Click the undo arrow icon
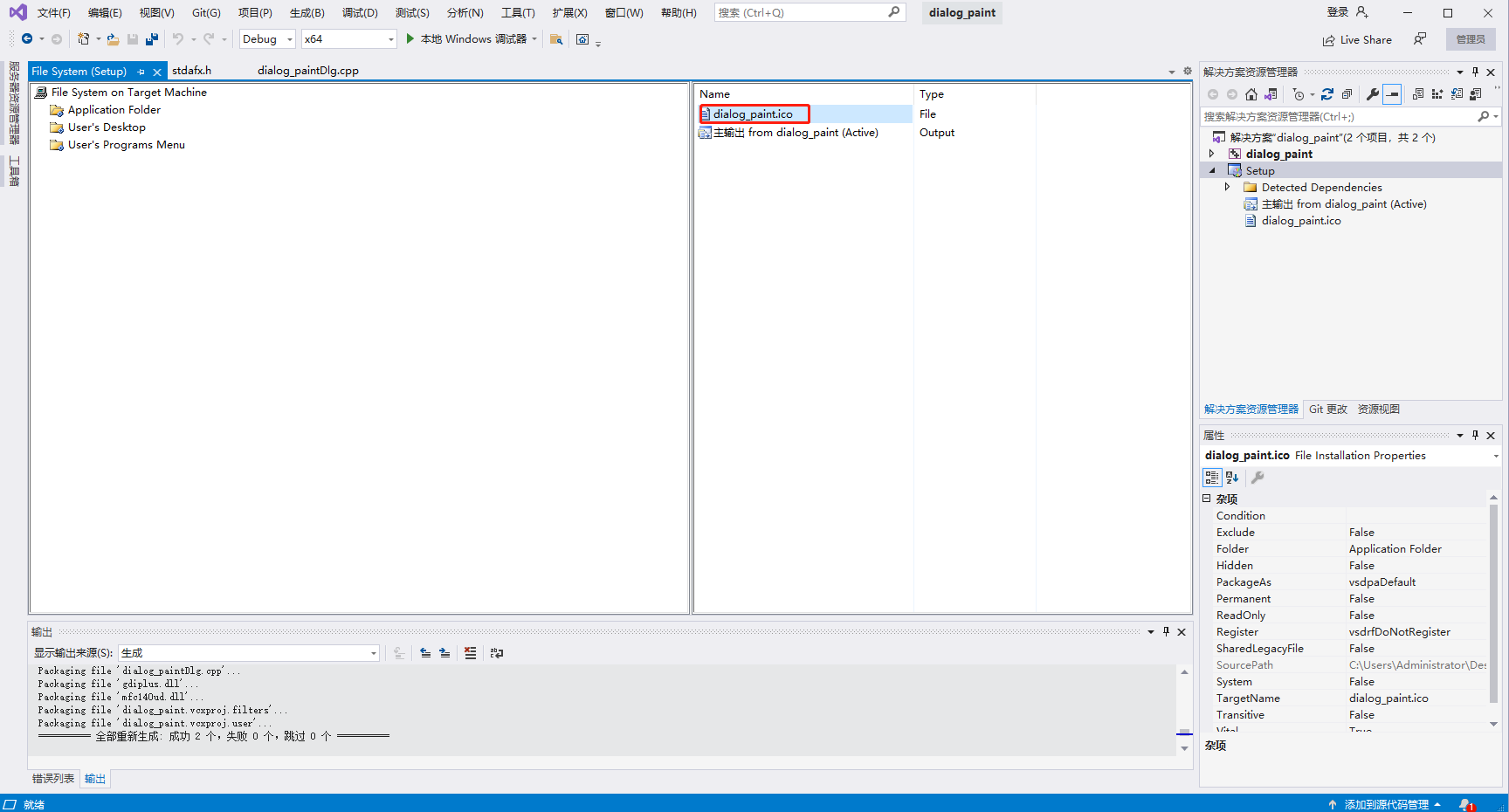This screenshot has height=812, width=1509. click(178, 39)
